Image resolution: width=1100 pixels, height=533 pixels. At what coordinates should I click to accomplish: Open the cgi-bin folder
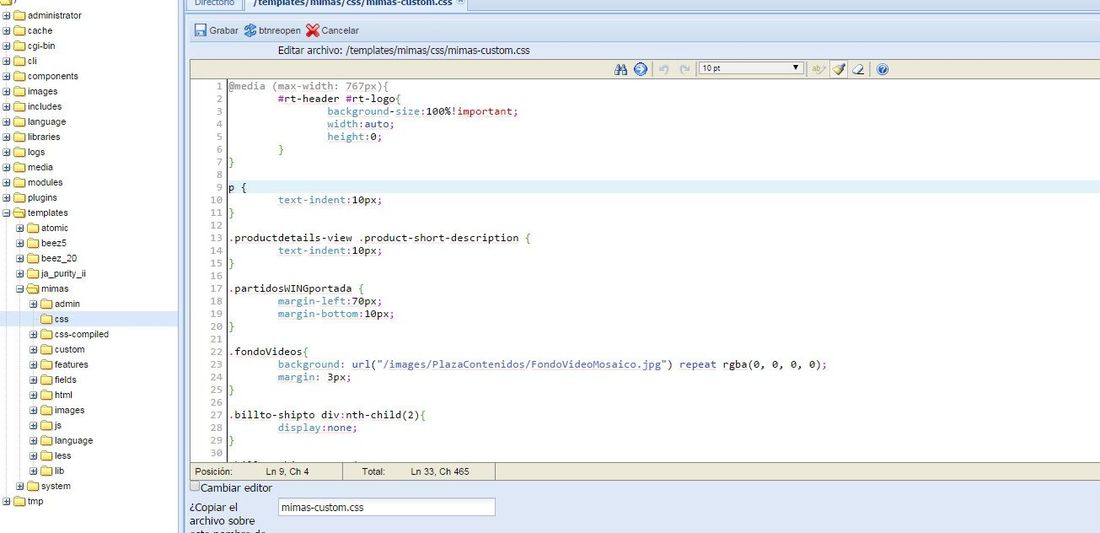41,46
